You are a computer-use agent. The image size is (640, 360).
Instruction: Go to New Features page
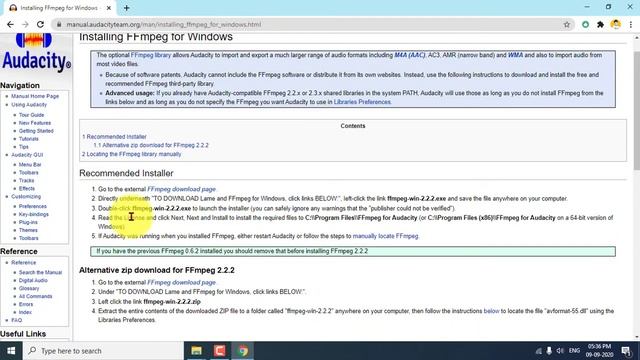35,123
